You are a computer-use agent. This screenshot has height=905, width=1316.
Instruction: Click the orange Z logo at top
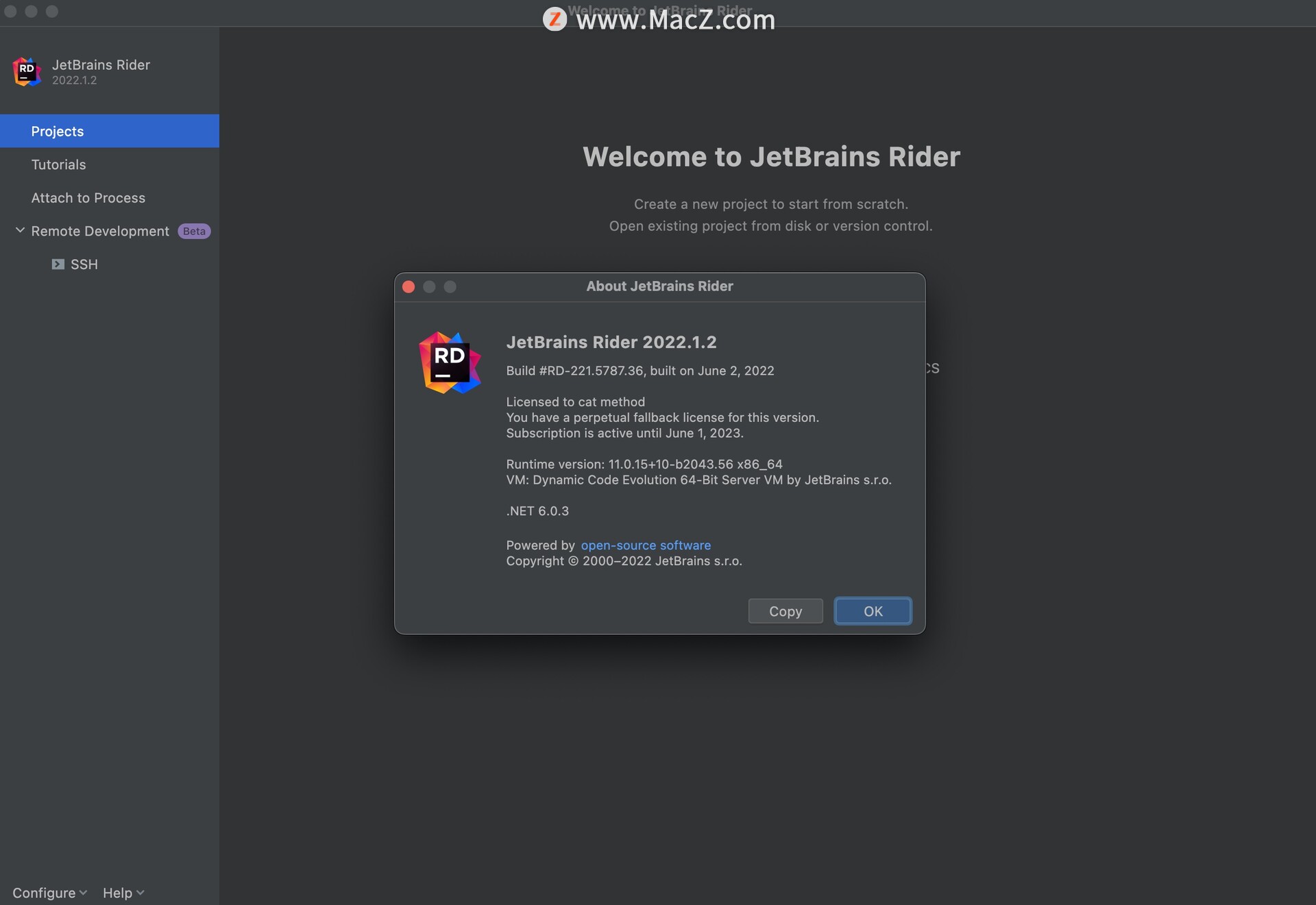click(x=555, y=18)
